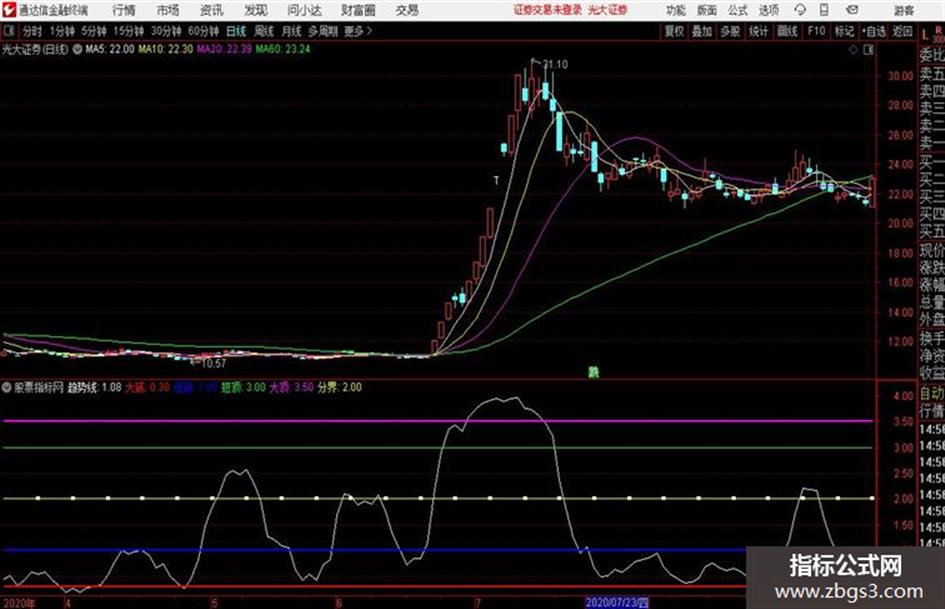Select the 周线 weekly period

(264, 31)
